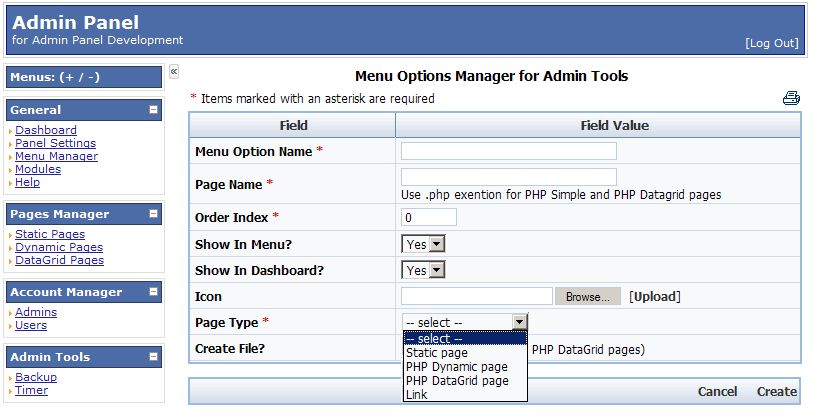Click the Browse button for Icon
Viewport: 815px width, 415px height.
(588, 296)
